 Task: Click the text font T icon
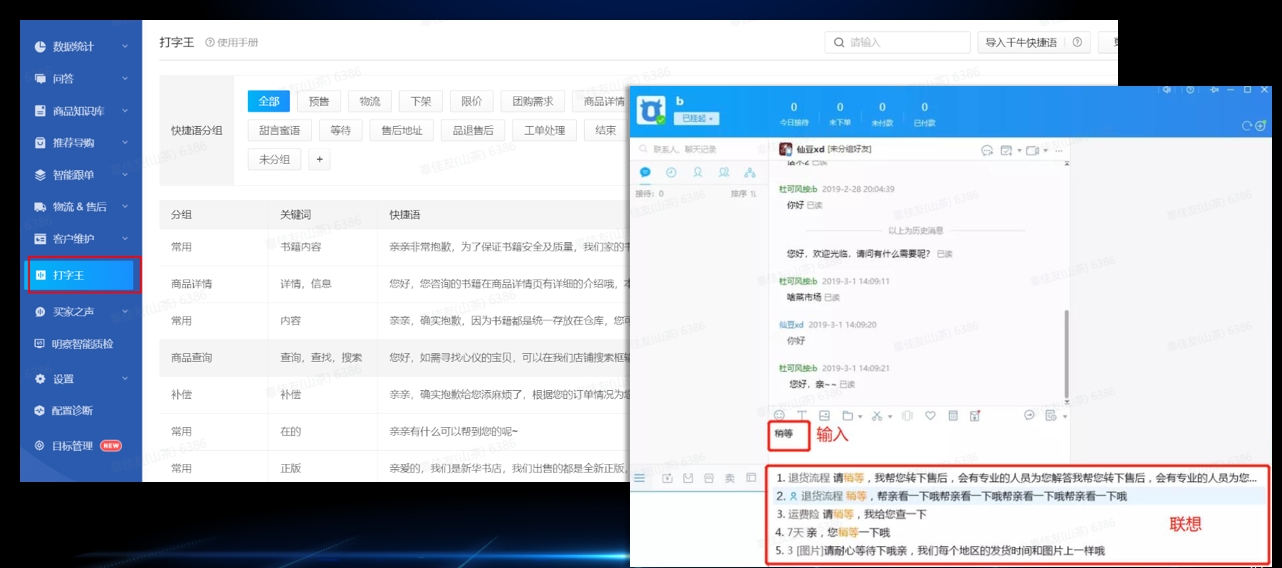point(802,415)
